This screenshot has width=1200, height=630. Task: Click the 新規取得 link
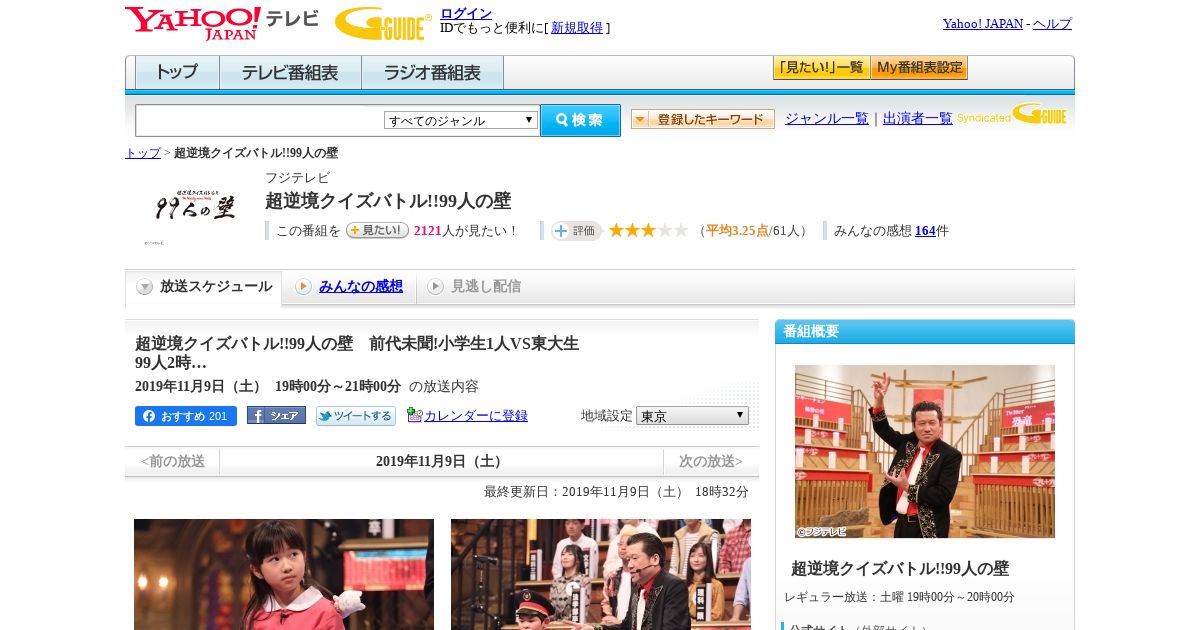(577, 28)
